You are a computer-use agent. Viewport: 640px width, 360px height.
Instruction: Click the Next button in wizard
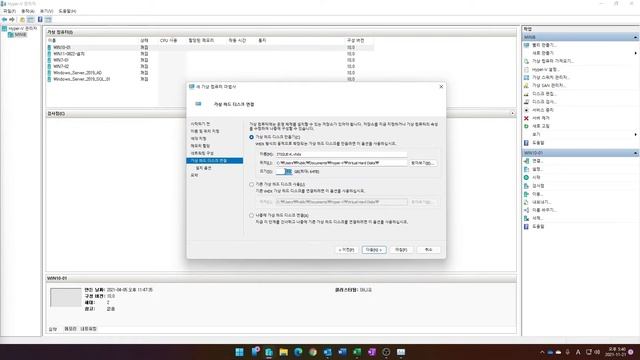(374, 250)
